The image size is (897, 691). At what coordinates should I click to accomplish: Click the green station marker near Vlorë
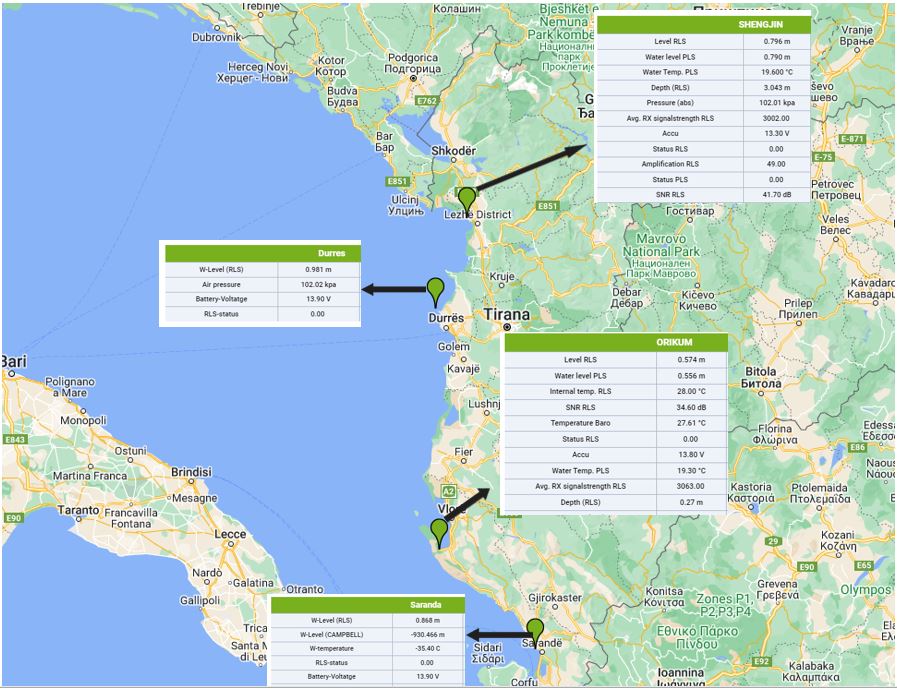pos(439,531)
